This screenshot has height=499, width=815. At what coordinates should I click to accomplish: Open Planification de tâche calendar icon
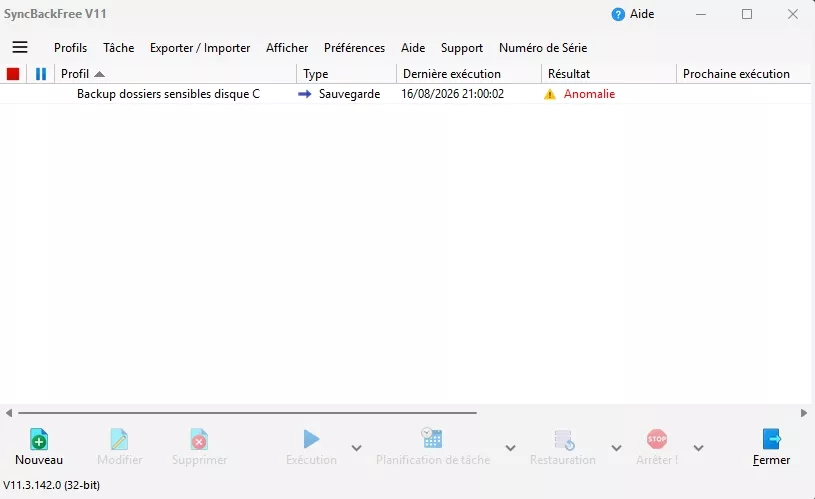pos(432,438)
